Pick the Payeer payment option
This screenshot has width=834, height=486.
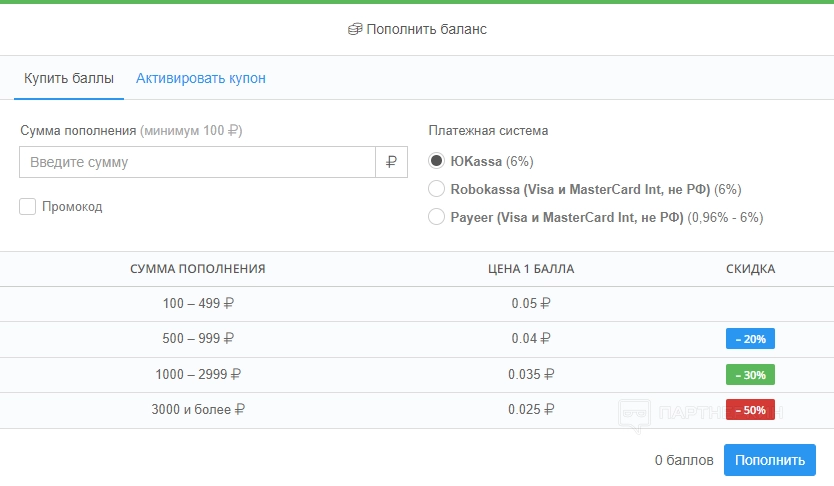click(436, 217)
